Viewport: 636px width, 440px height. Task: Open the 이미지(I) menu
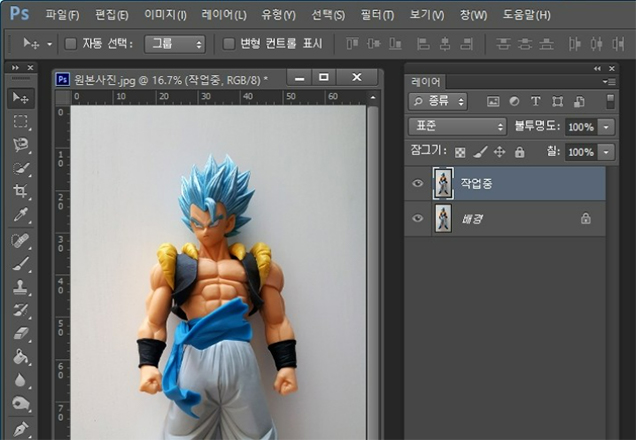165,15
